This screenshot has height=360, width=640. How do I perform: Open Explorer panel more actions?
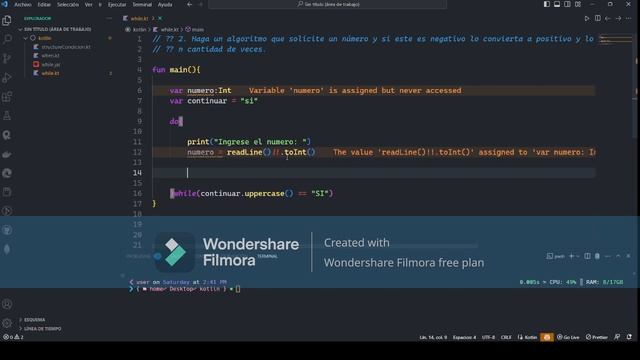pos(109,18)
